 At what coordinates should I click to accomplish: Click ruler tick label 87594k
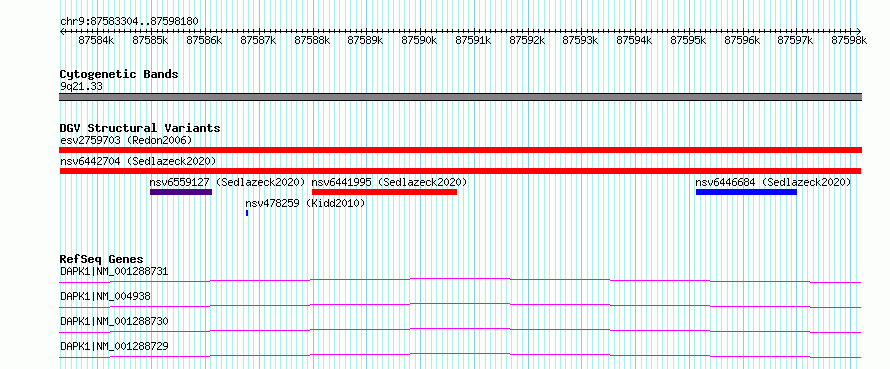(634, 40)
